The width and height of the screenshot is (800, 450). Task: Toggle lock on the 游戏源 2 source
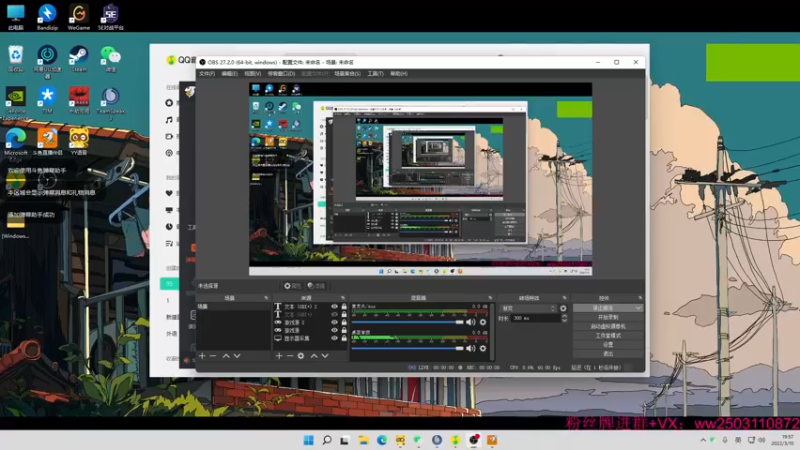pos(344,322)
